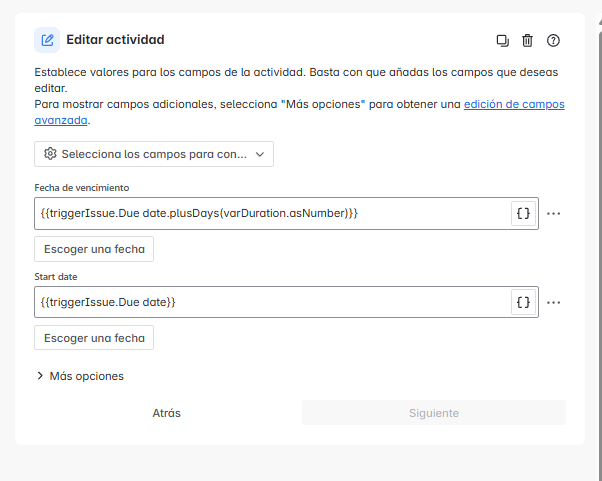602x481 pixels.
Task: Click the Editar actividad pencil icon
Action: point(47,40)
